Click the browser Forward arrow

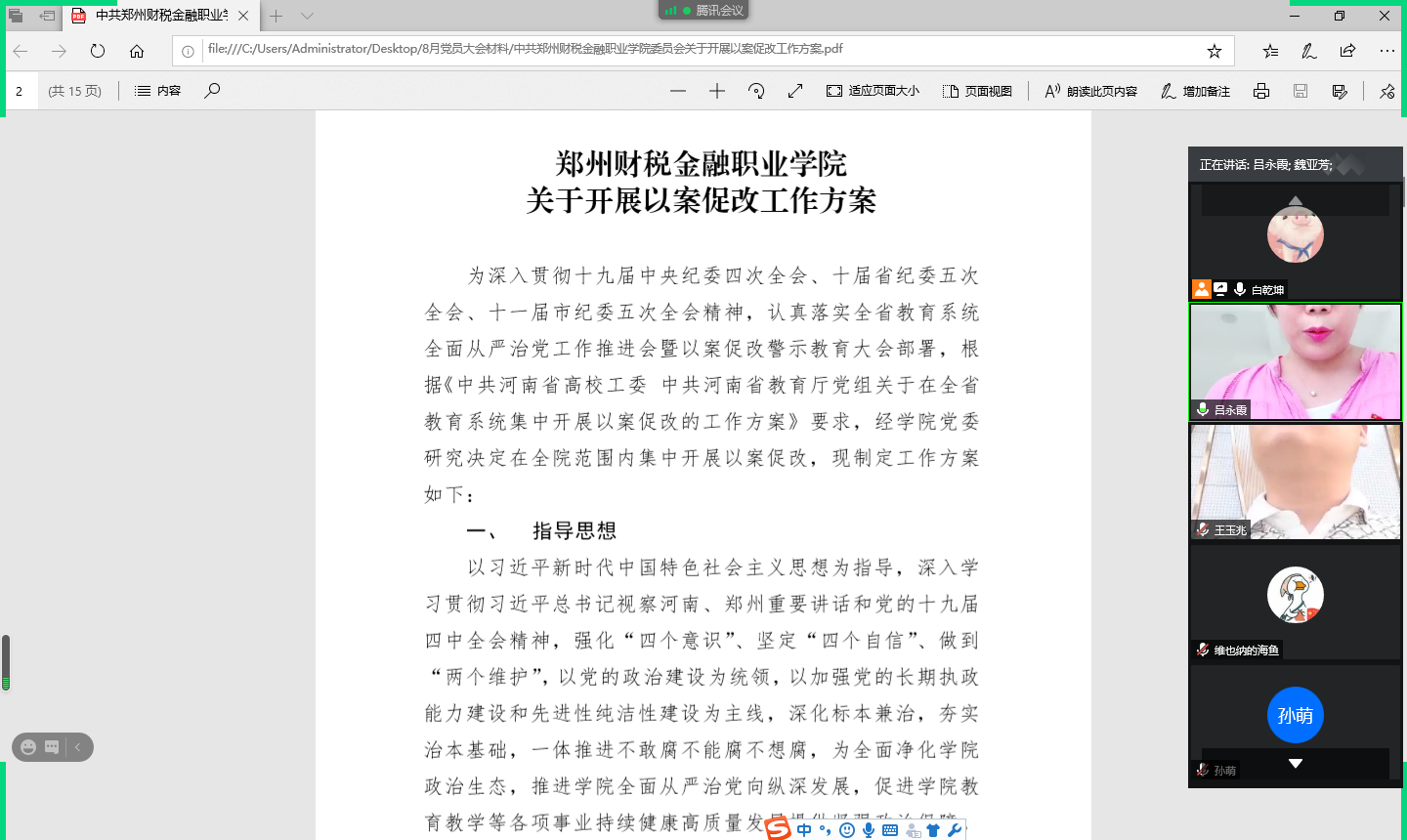tap(59, 51)
